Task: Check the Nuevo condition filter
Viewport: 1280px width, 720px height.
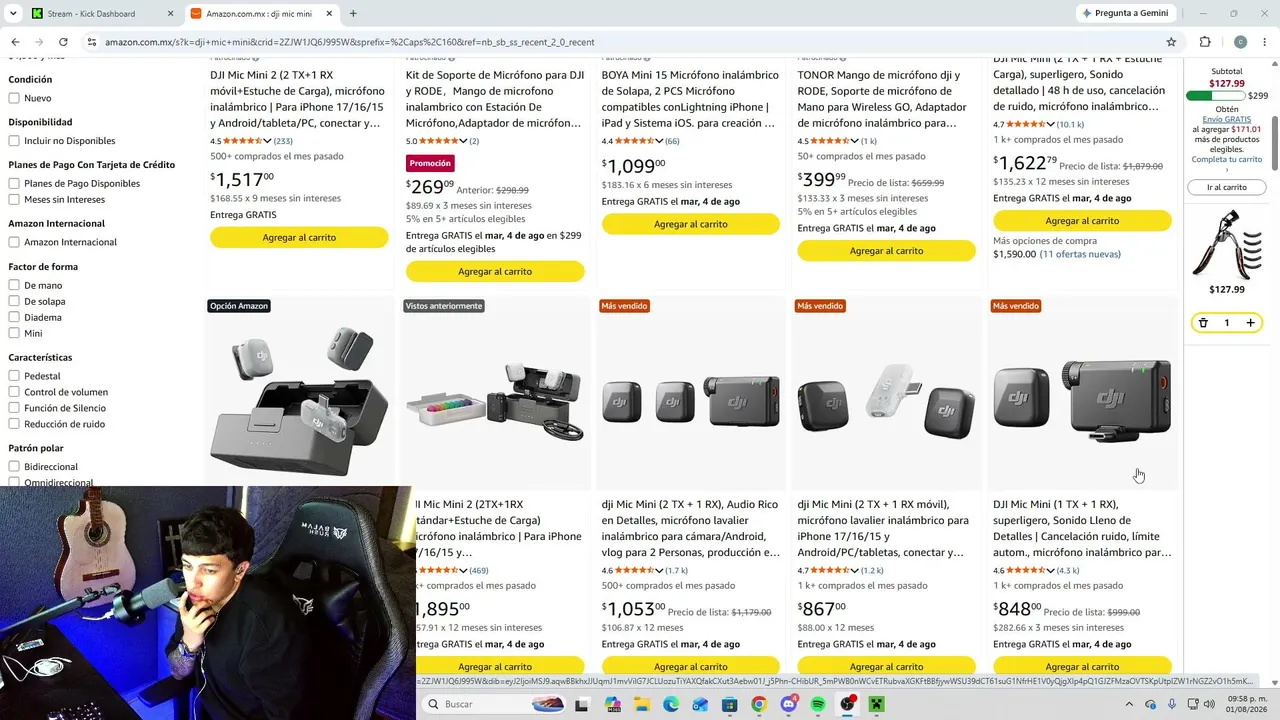Action: (x=14, y=98)
